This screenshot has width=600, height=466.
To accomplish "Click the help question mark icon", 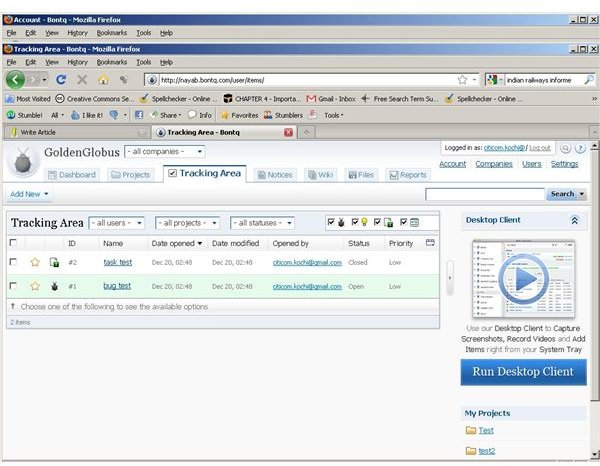I will pos(580,148).
